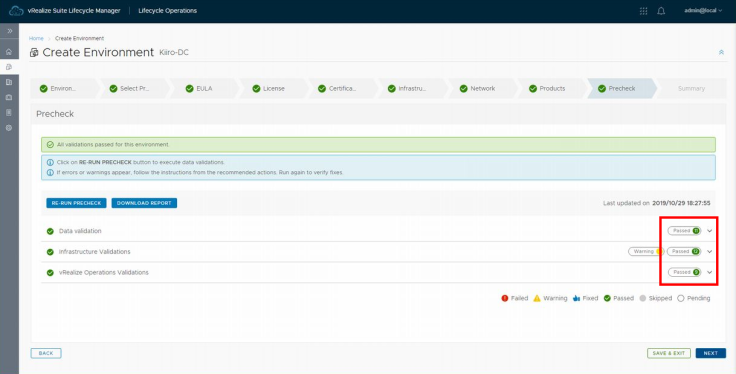Open the apps grid icon
This screenshot has height=374, width=736.
tap(644, 11)
